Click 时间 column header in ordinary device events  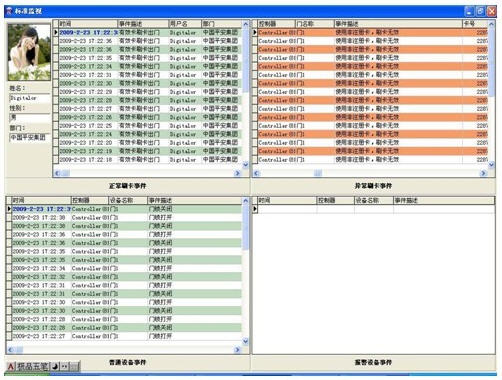coord(41,201)
